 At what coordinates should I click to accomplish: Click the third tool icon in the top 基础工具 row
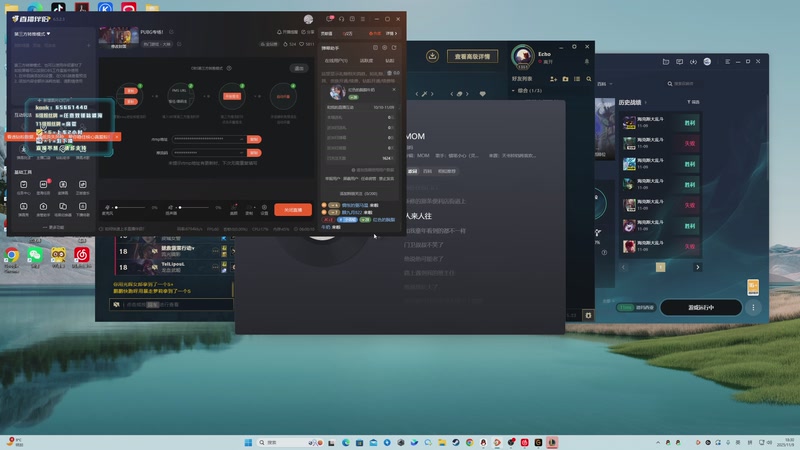tap(63, 185)
